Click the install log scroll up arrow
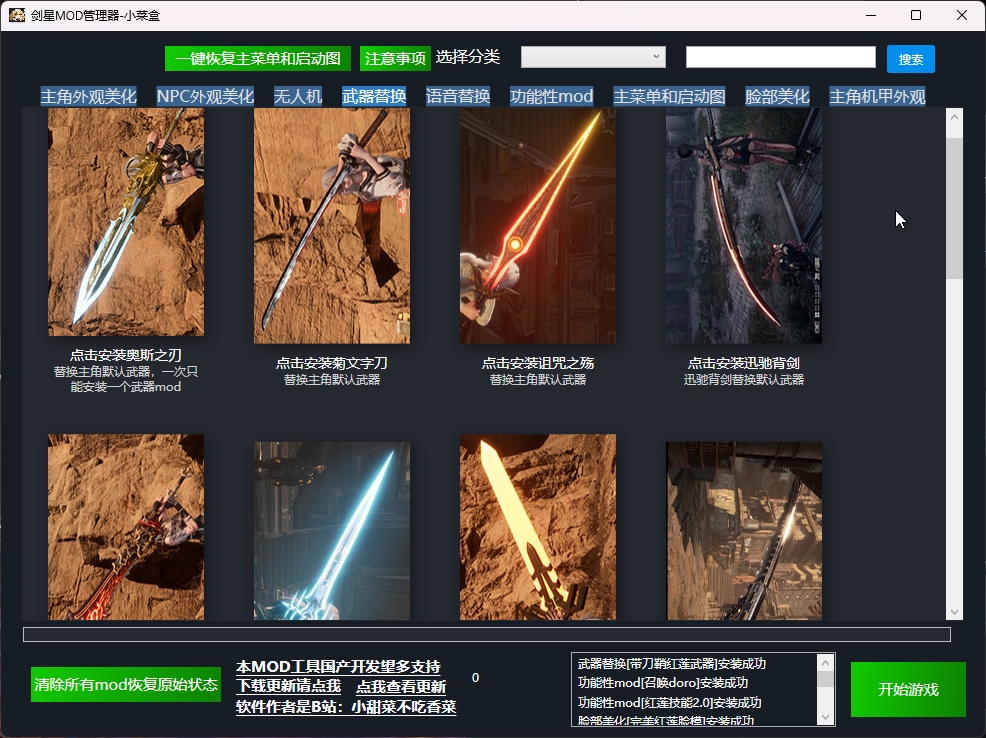 click(826, 663)
